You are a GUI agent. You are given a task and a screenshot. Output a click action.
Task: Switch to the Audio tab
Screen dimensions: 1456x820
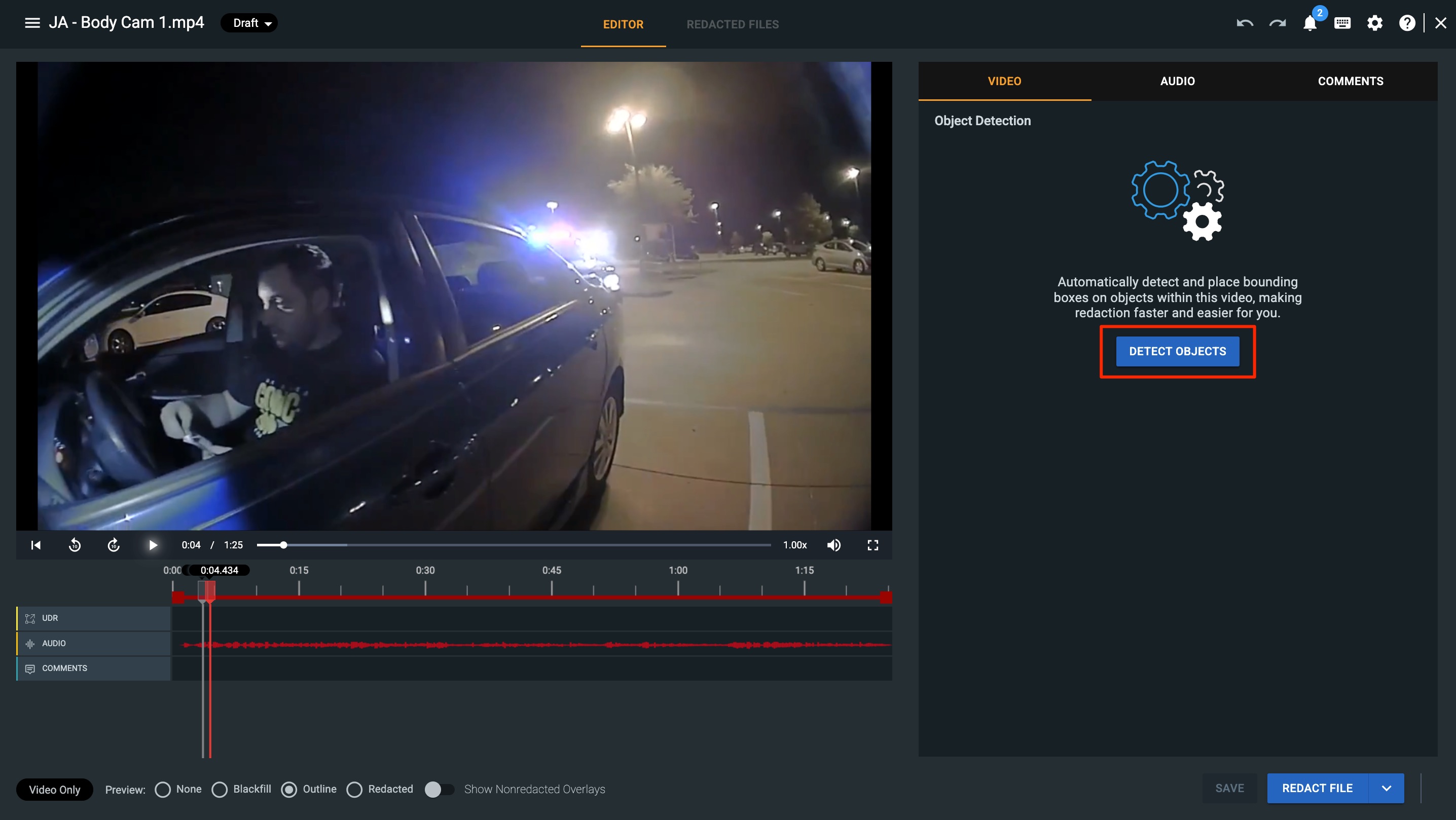[1177, 81]
